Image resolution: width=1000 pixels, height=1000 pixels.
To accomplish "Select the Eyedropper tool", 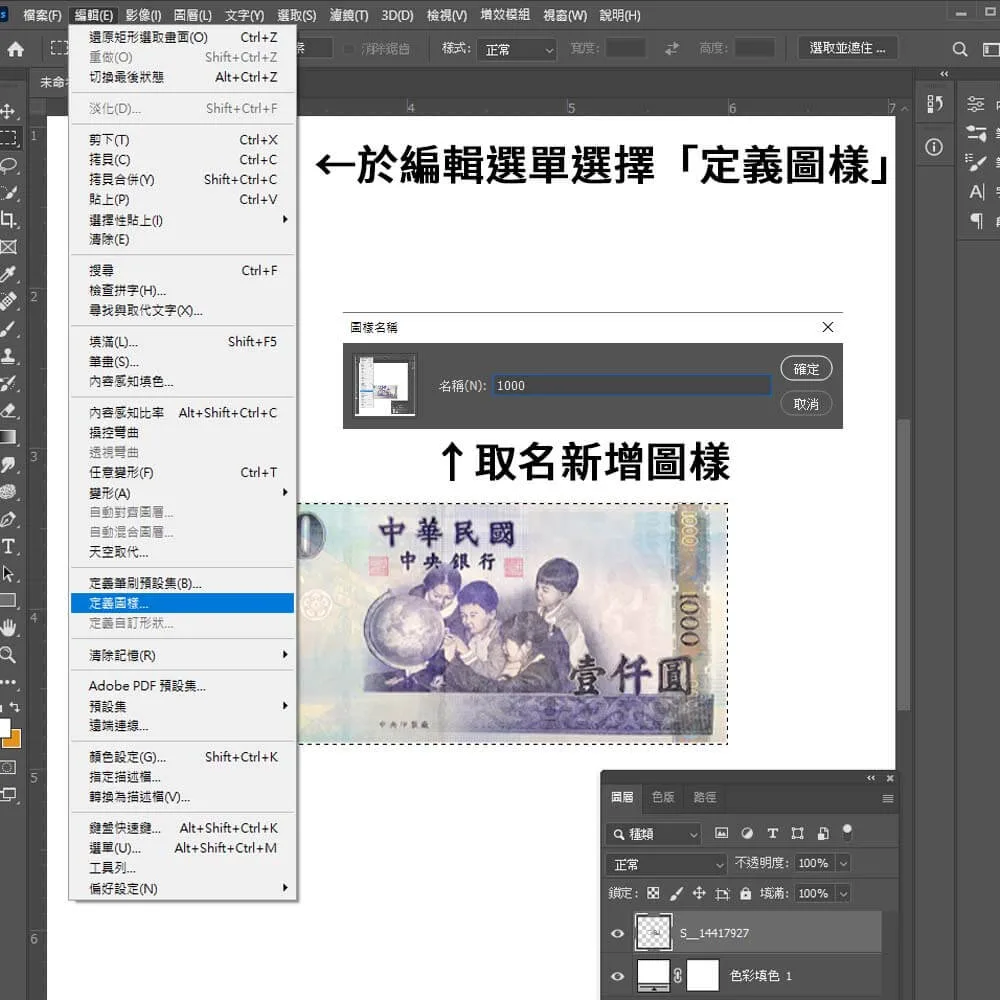I will (x=8, y=274).
